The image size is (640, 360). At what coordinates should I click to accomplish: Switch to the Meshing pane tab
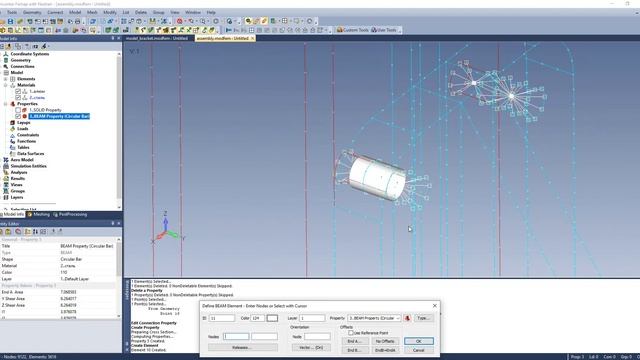(x=39, y=214)
